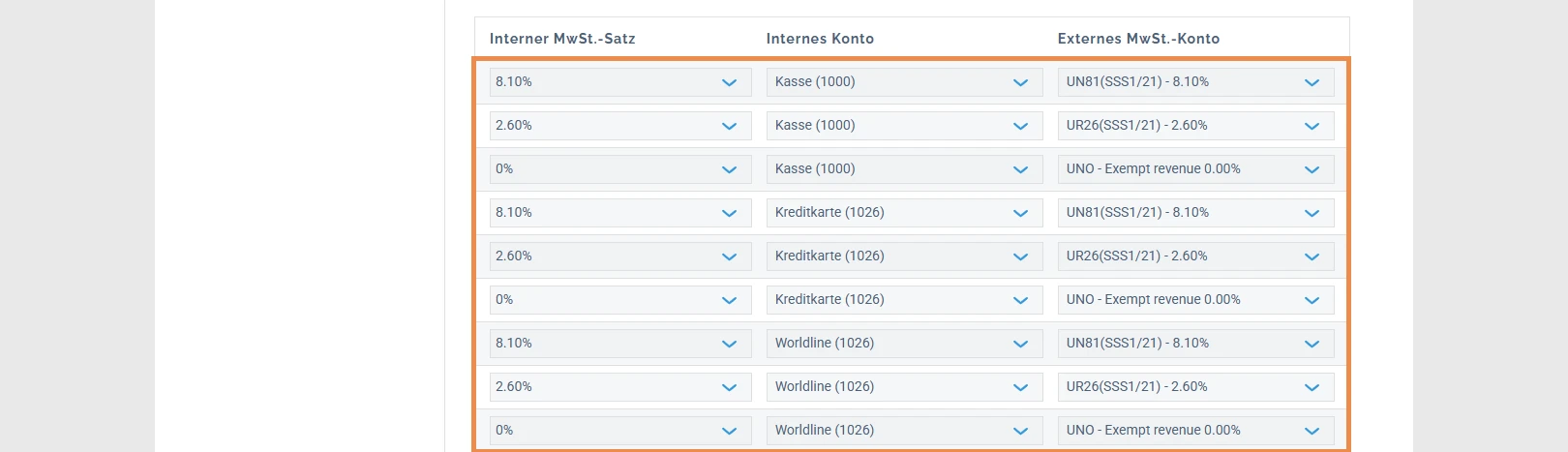Viewport: 1568px width, 452px height.
Task: Open the third row 0% internal VAT rate dropdown
Action: point(620,169)
